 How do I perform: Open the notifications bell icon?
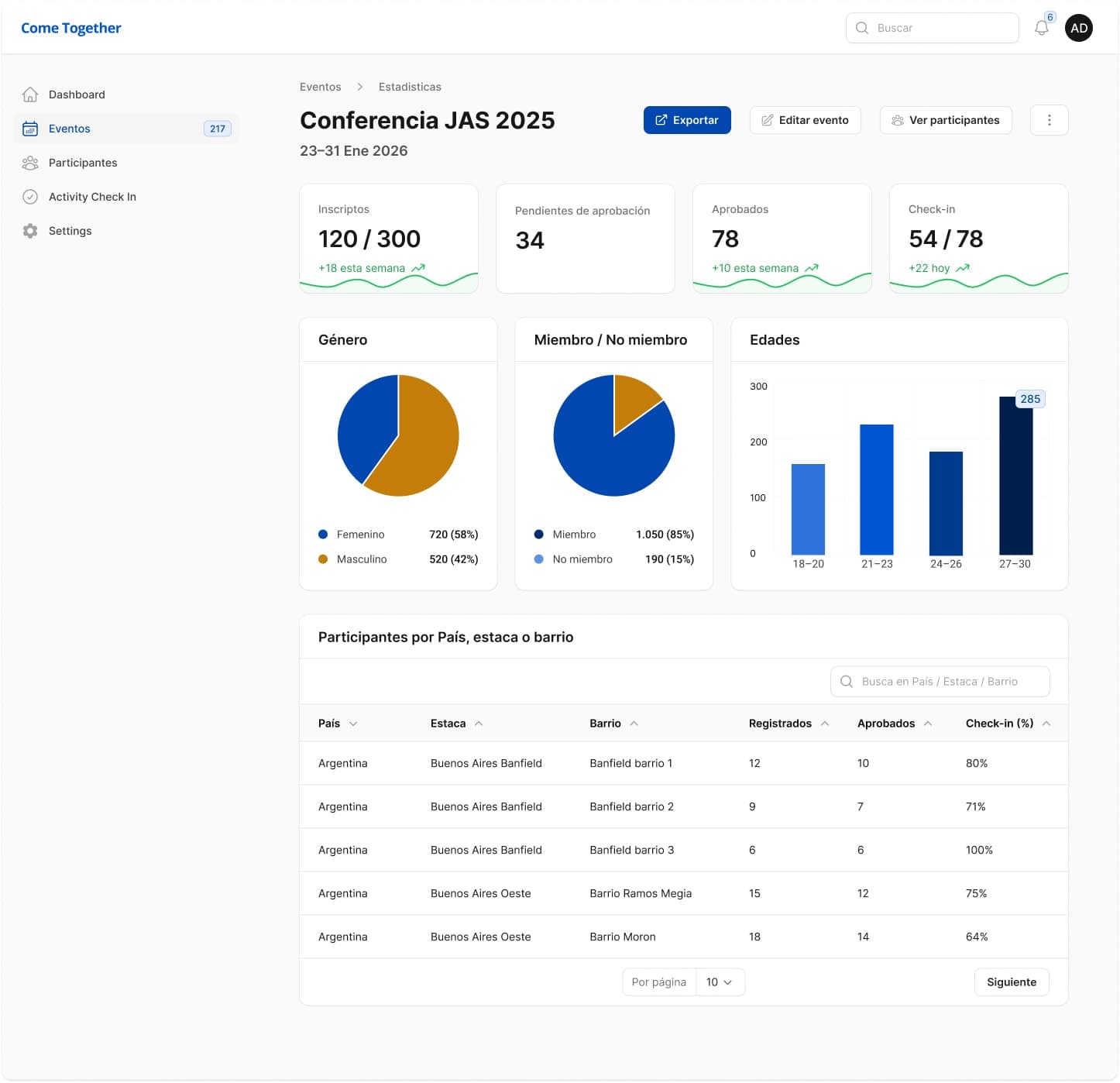click(1041, 28)
